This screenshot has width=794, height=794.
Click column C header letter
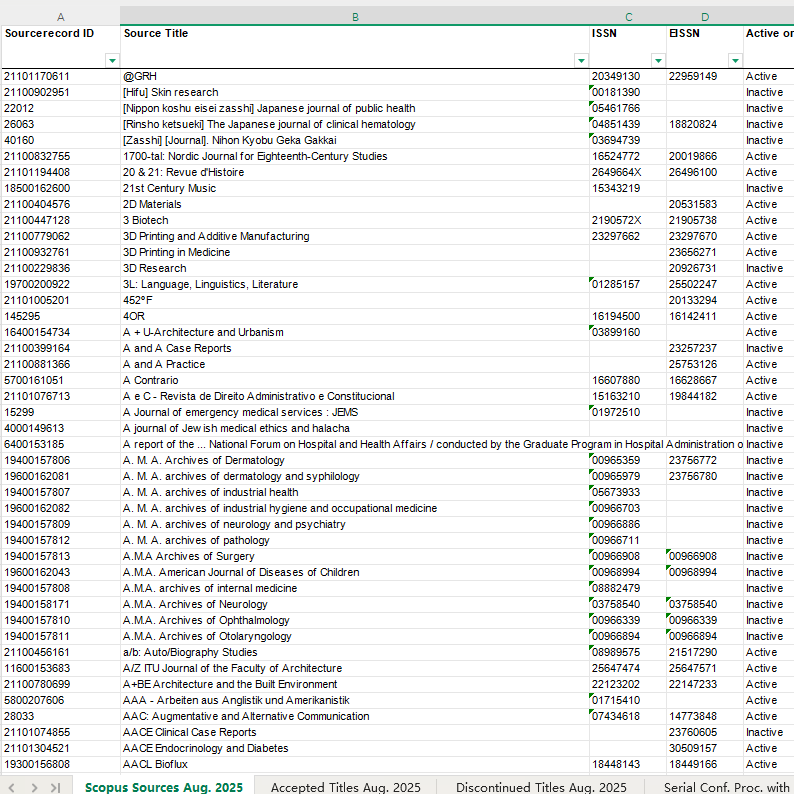point(628,17)
